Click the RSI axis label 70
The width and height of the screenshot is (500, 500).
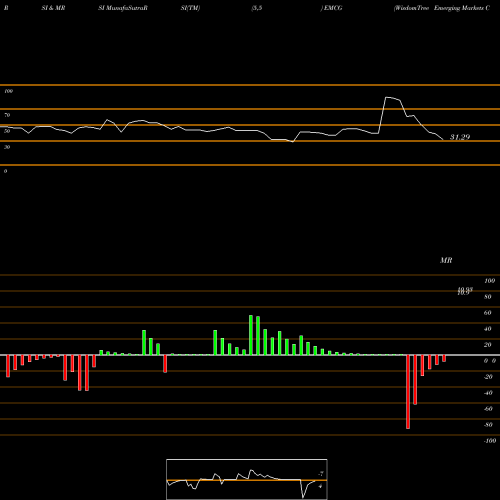click(x=7, y=115)
